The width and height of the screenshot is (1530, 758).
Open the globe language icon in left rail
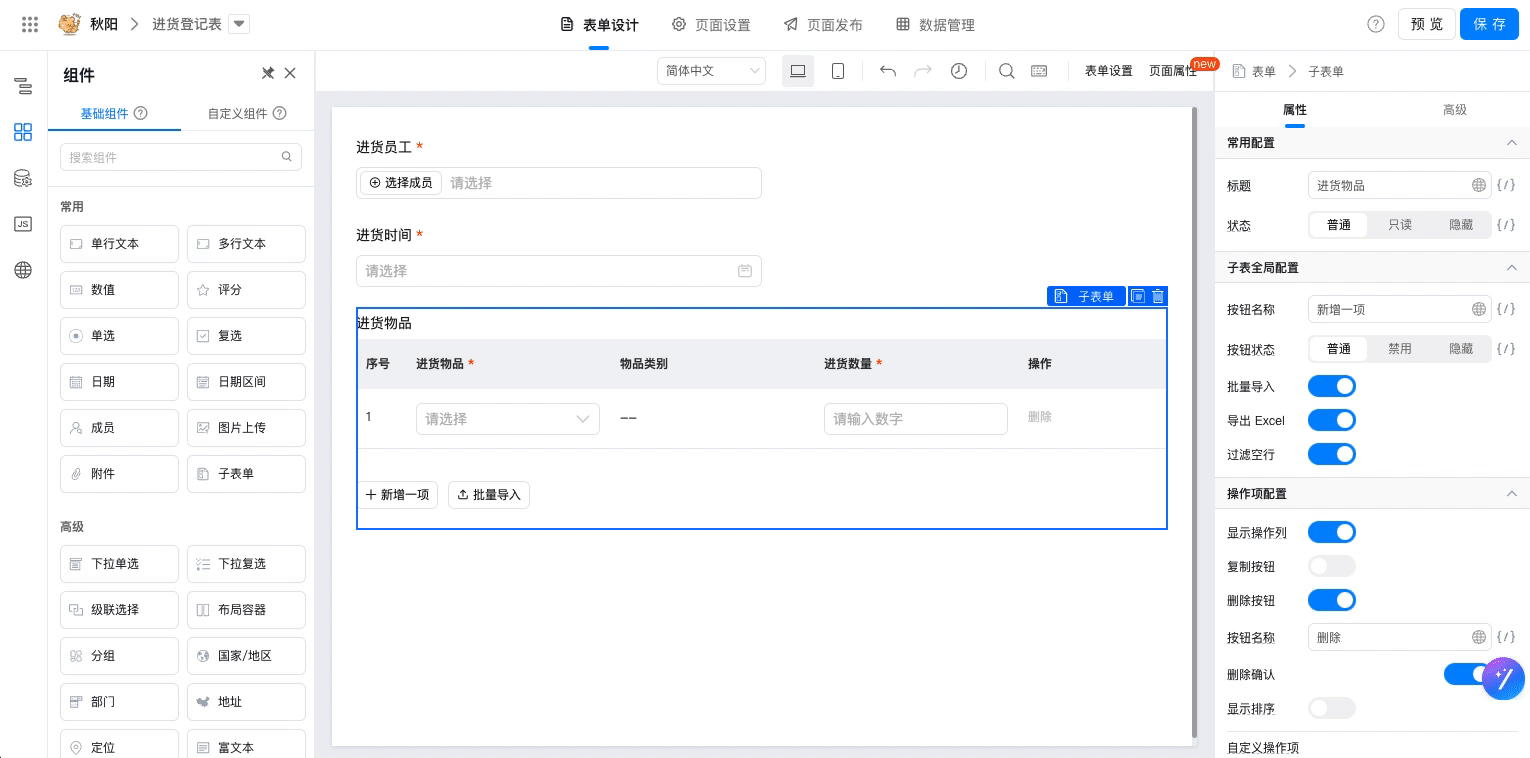[x=23, y=270]
